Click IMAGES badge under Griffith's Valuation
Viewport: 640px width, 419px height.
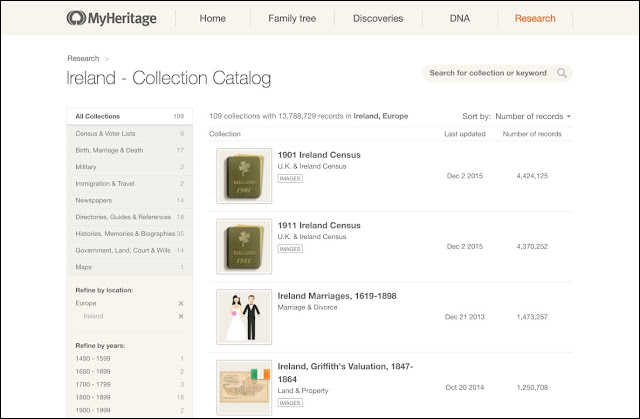pyautogui.click(x=290, y=403)
